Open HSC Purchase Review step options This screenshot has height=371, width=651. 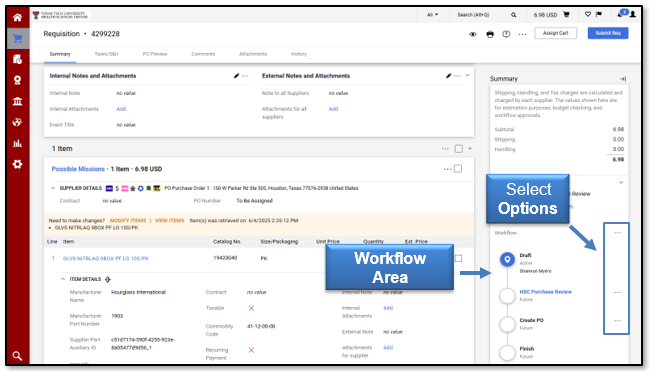pos(617,293)
